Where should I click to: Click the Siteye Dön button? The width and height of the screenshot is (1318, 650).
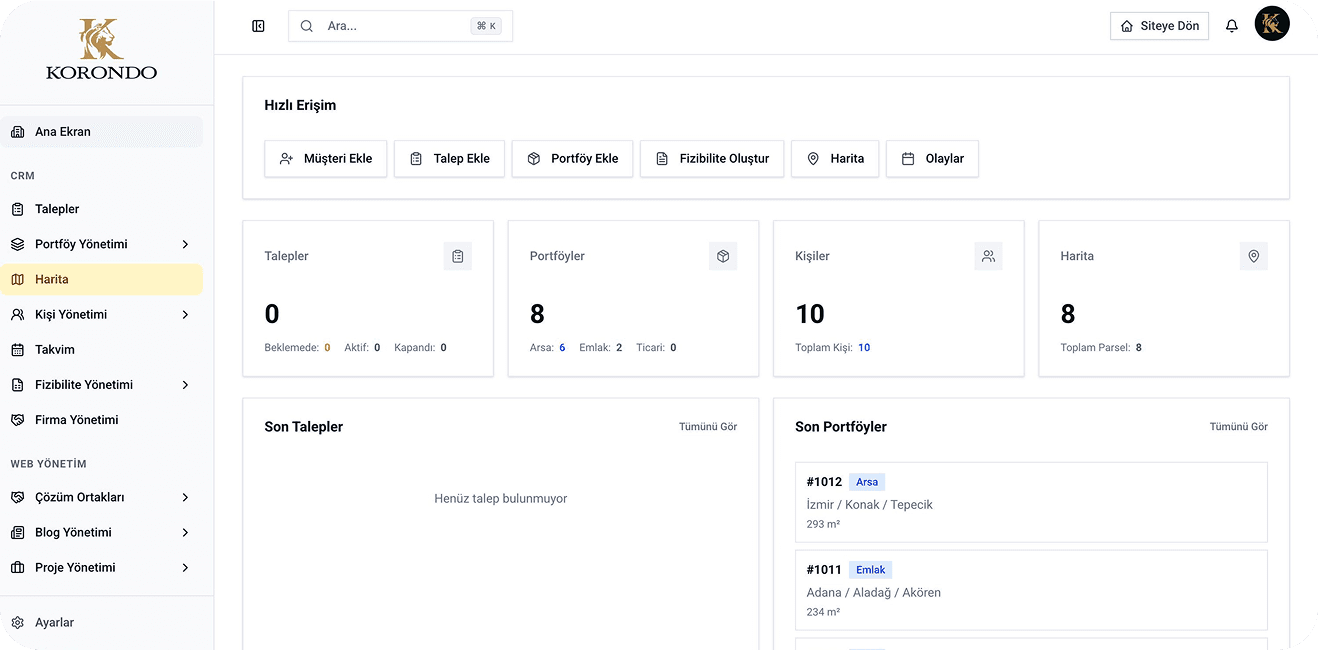1158,25
